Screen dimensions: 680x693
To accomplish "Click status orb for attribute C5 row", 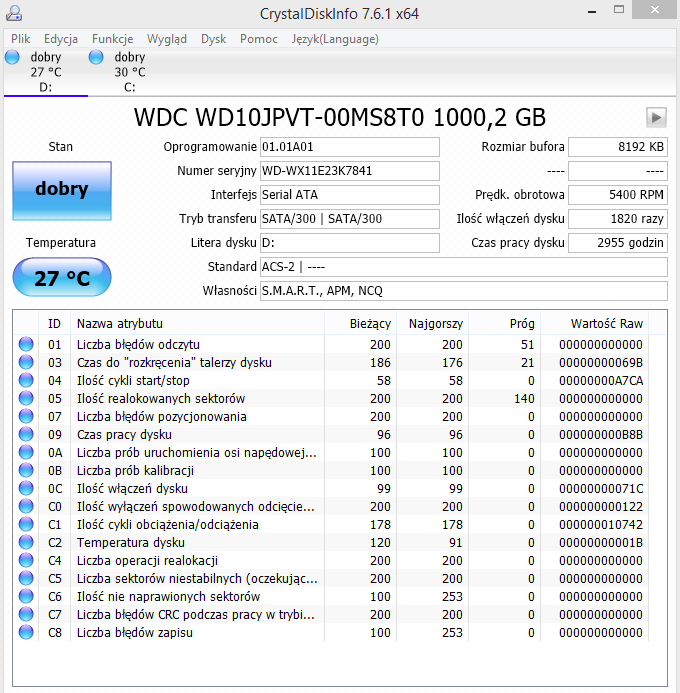I will 26,579.
